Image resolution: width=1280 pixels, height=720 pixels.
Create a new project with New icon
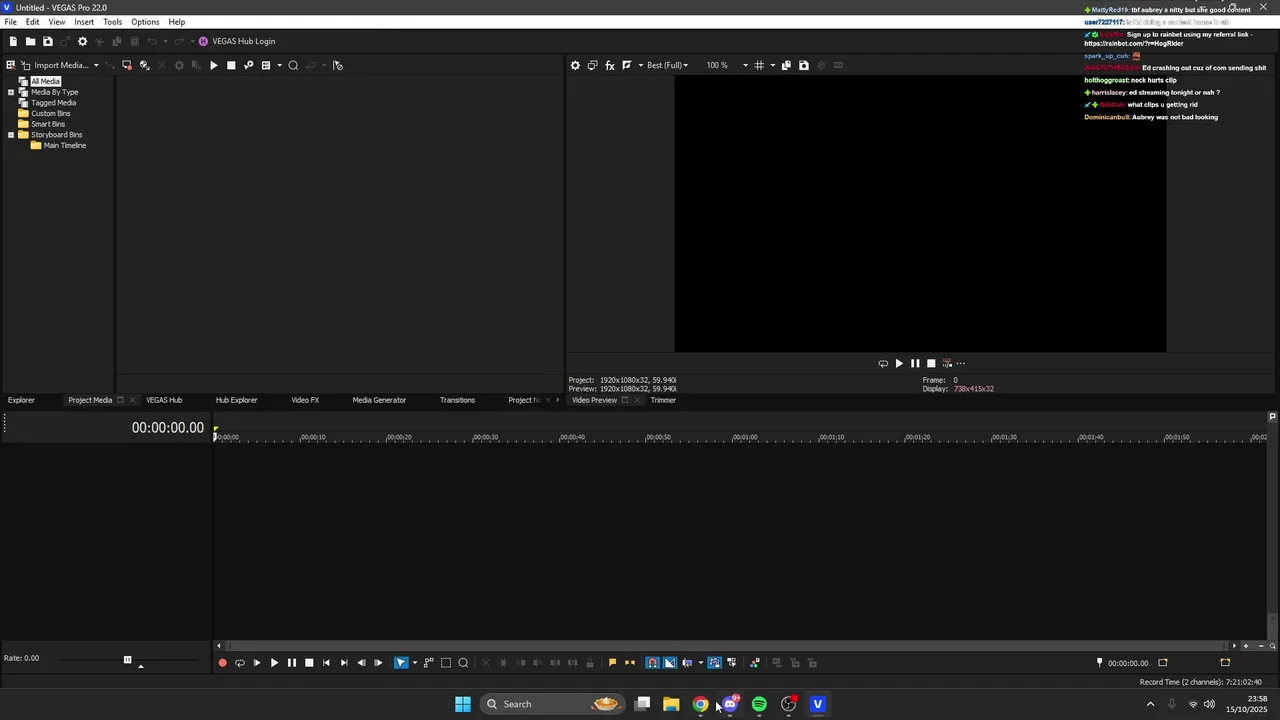[x=13, y=41]
